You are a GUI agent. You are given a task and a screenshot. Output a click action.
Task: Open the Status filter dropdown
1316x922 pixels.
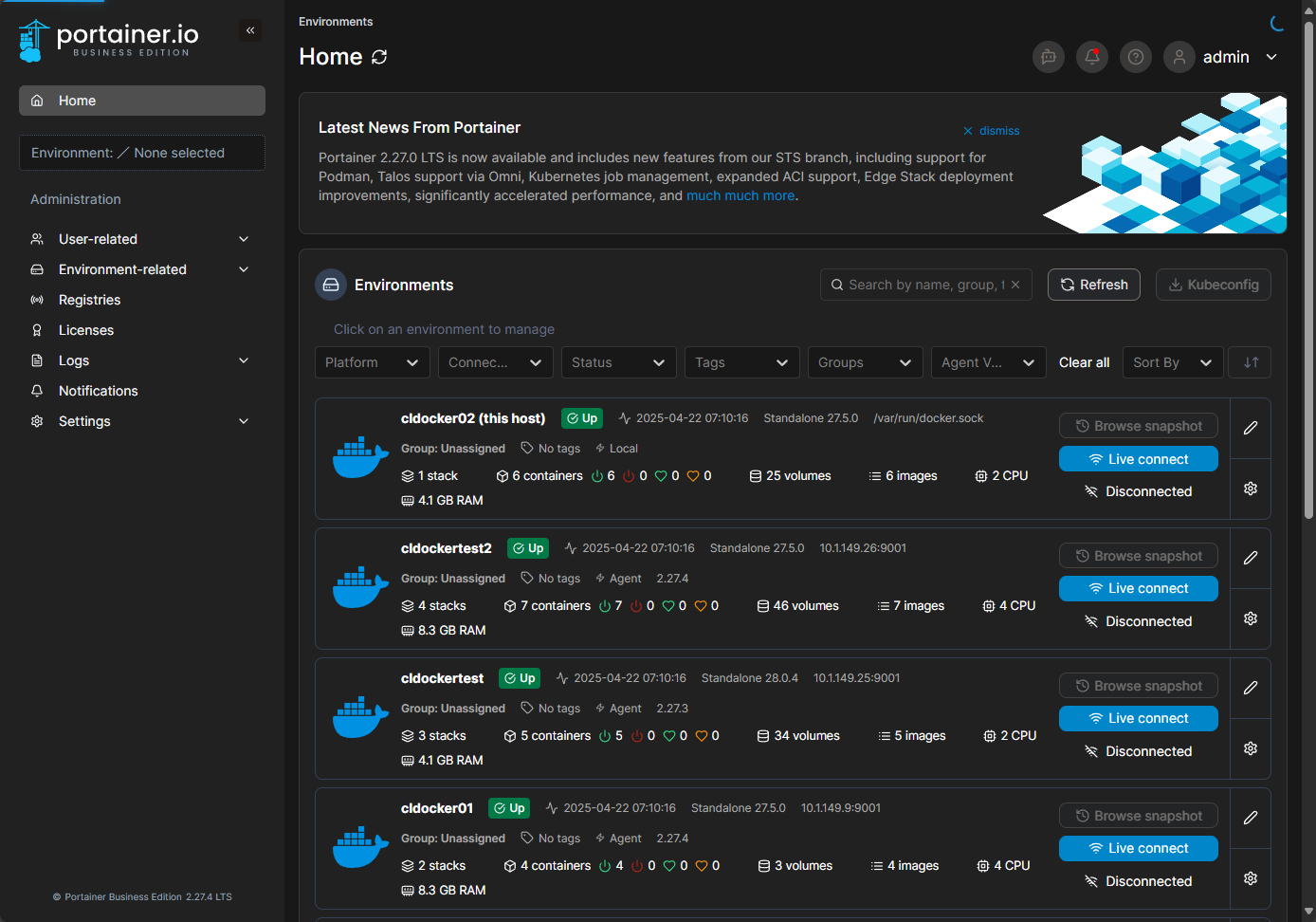coord(619,362)
